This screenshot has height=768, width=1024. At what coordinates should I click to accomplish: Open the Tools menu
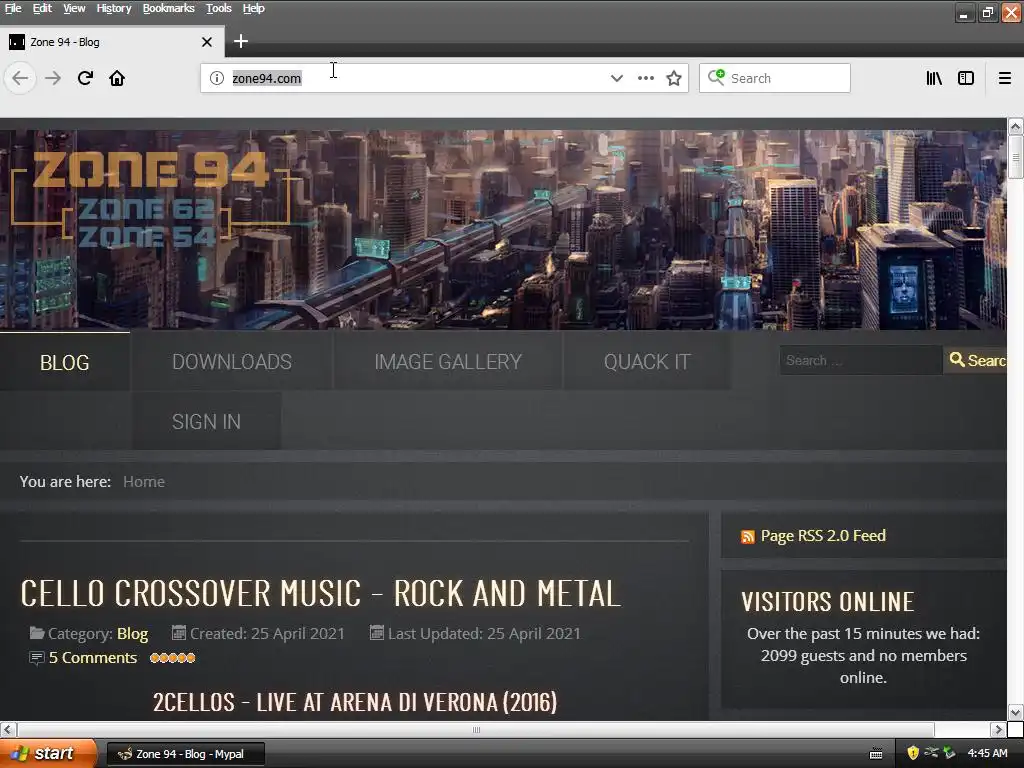[x=219, y=8]
